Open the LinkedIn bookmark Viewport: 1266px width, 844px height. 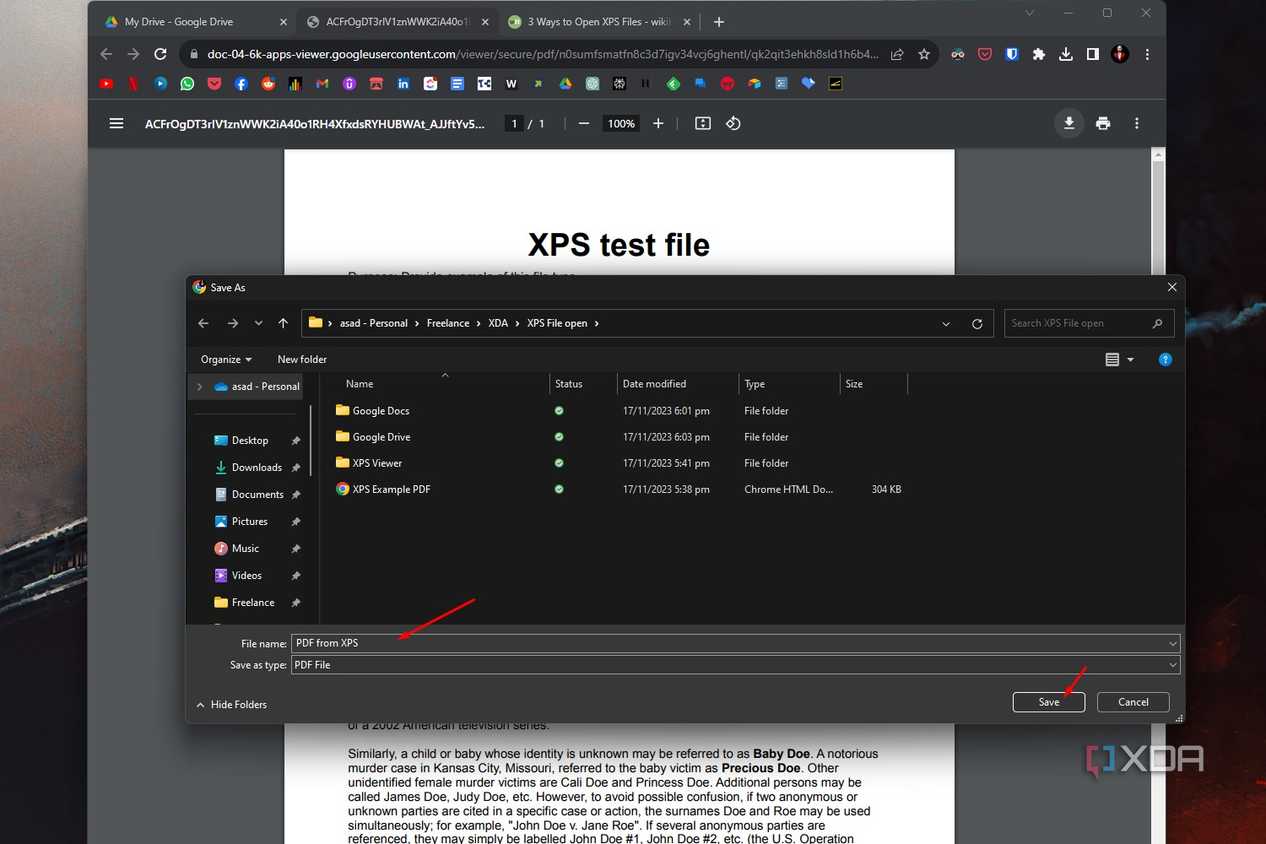(403, 84)
